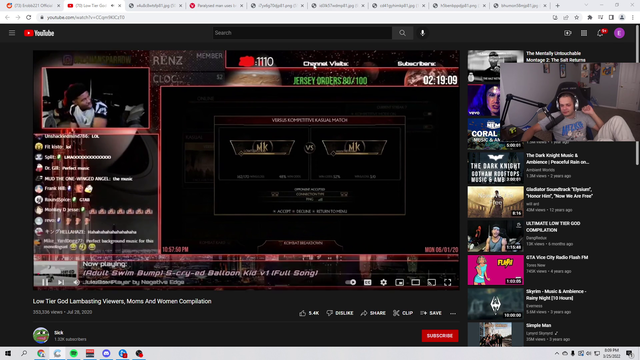The width and height of the screenshot is (640, 360).
Task: Open the YouTube apps grid icon
Action: tap(584, 33)
